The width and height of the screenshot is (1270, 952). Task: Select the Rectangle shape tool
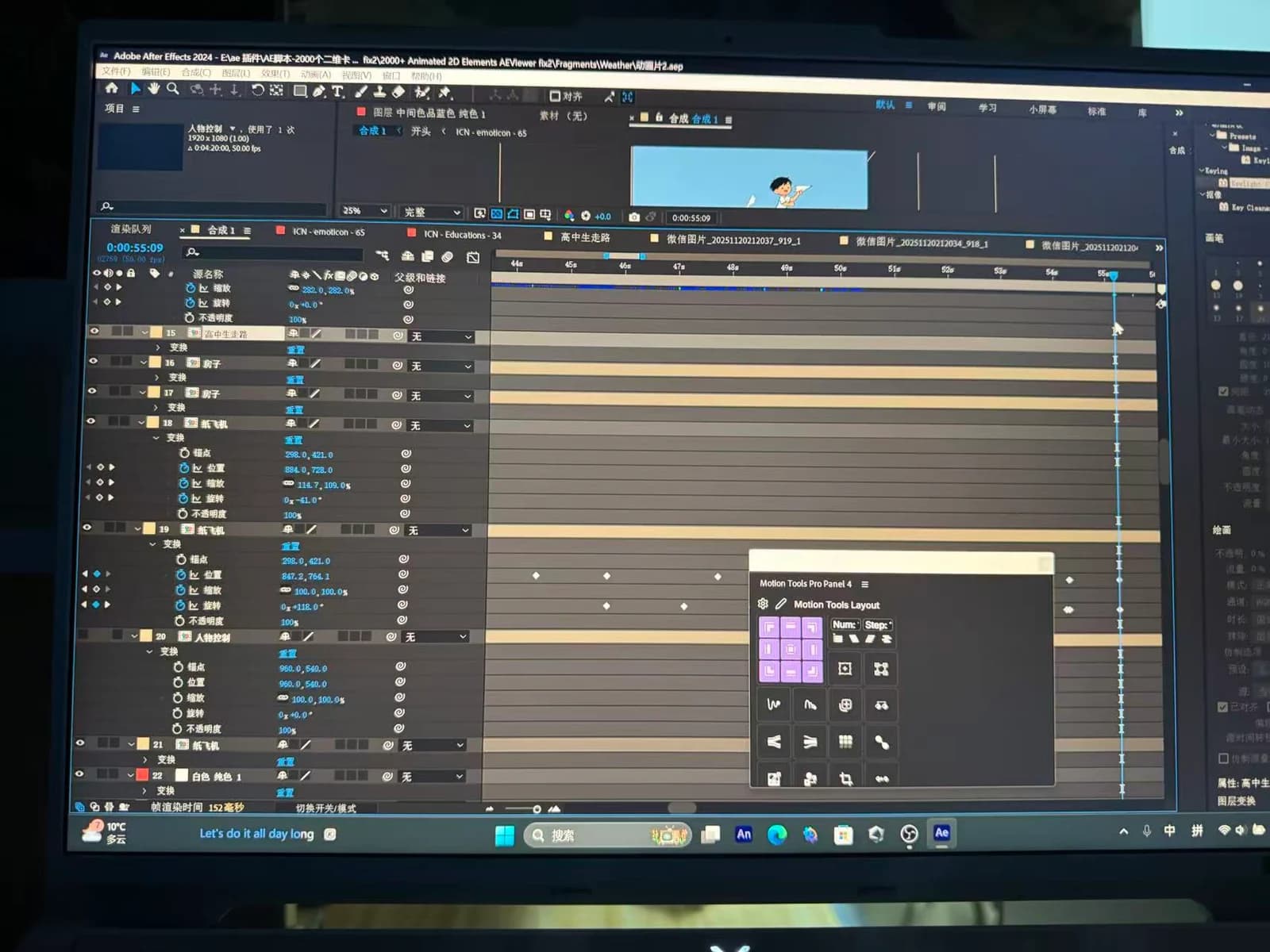[300, 91]
